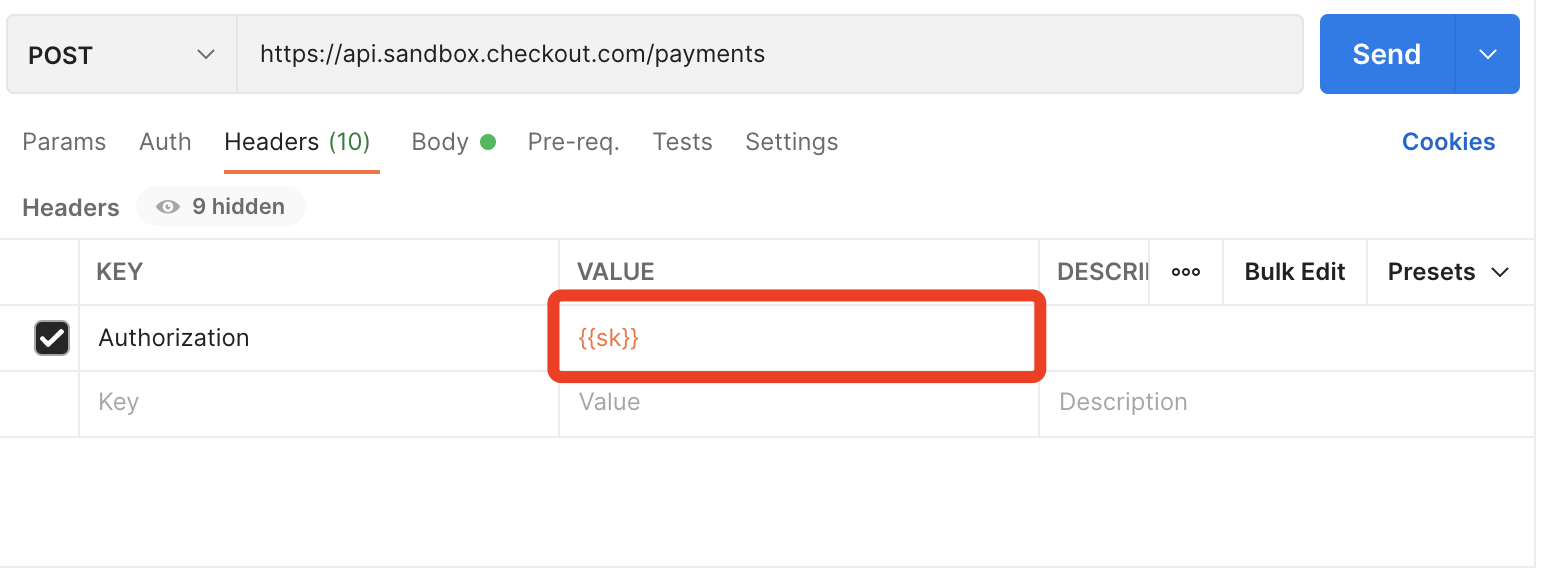Open the three-dots column options icon

[1186, 272]
